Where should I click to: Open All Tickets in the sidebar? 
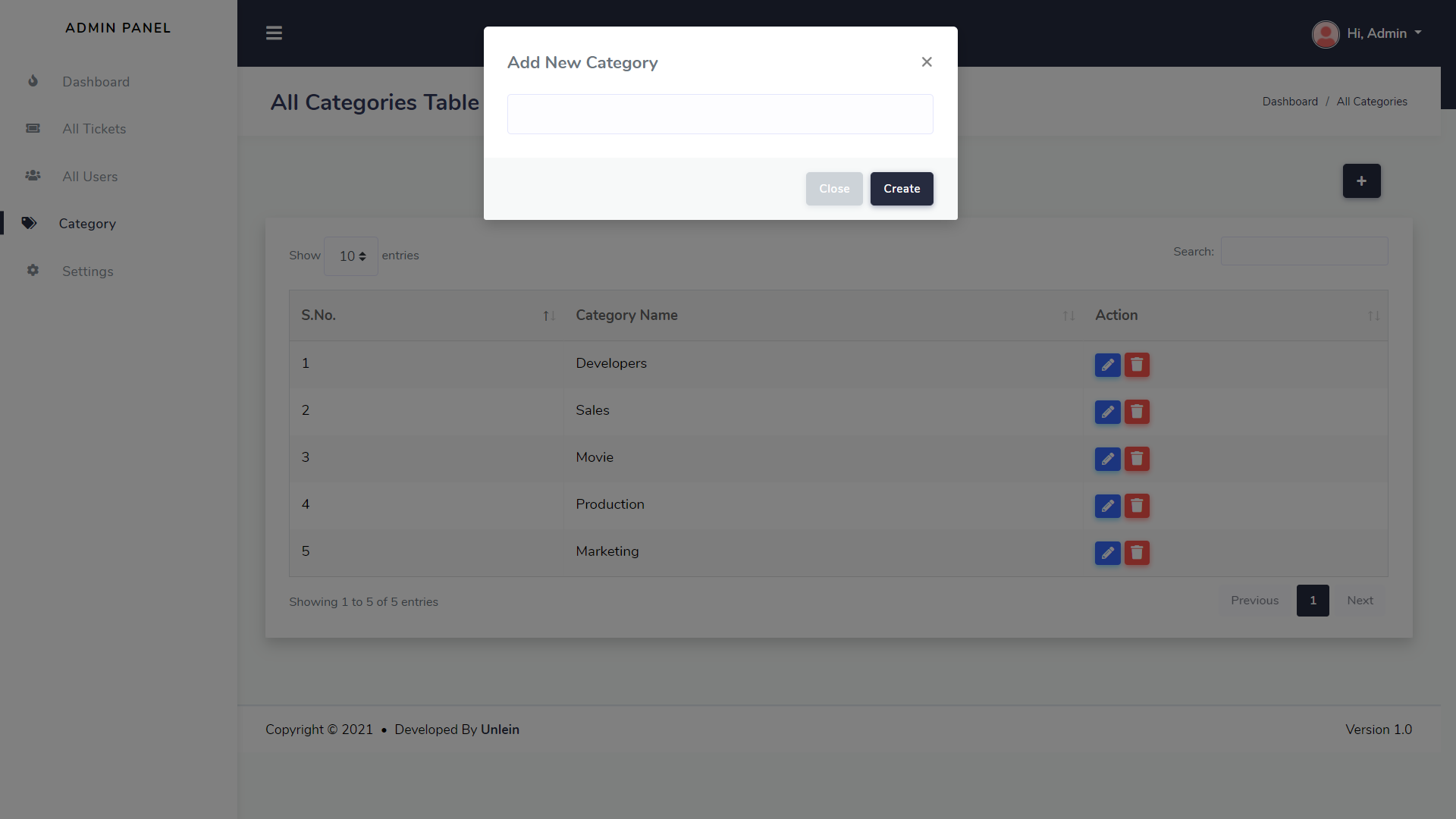click(x=94, y=129)
